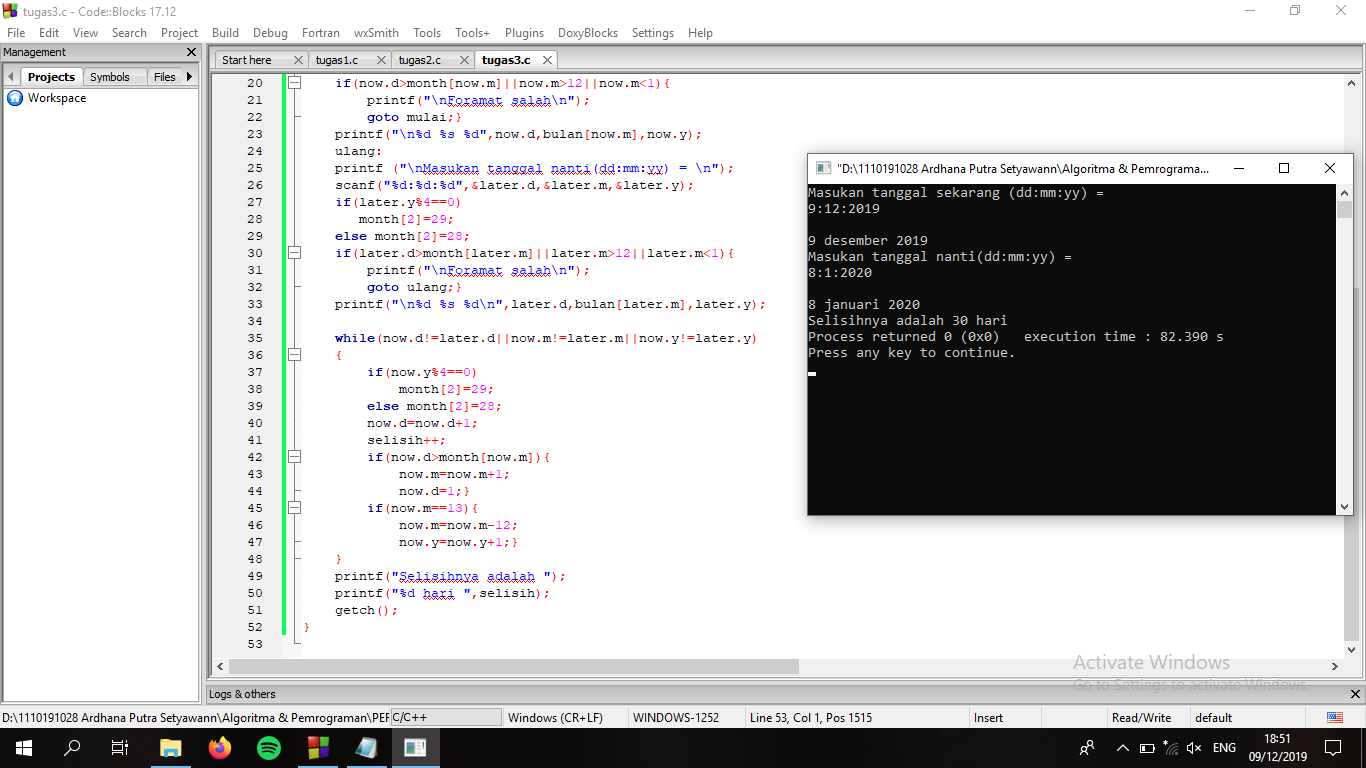Open Task View from the taskbar

click(x=120, y=747)
